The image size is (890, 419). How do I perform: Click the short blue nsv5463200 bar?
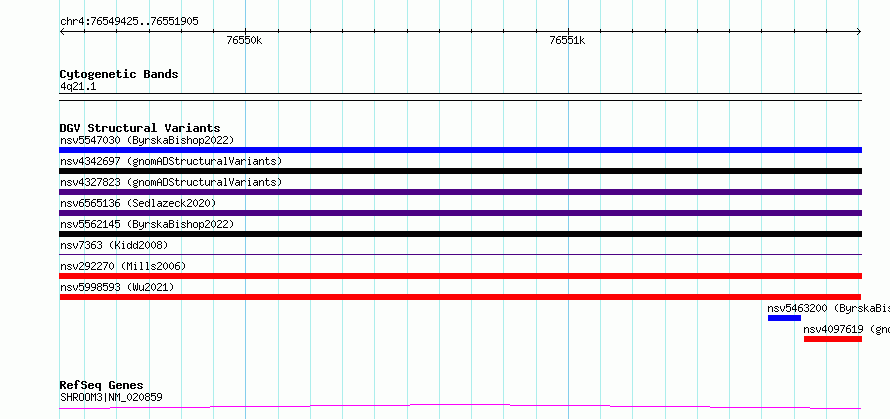point(784,318)
